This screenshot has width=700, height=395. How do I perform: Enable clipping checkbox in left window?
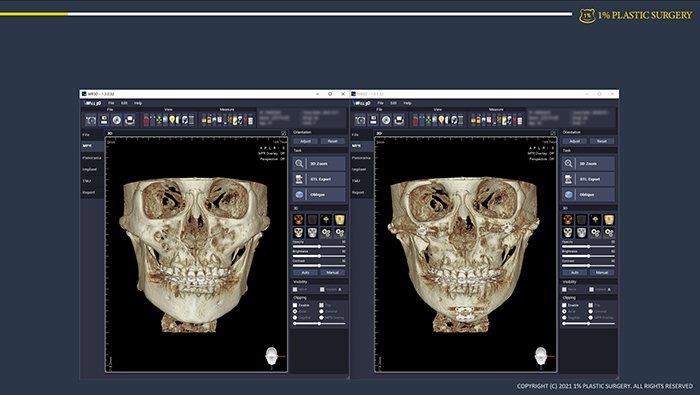click(295, 305)
